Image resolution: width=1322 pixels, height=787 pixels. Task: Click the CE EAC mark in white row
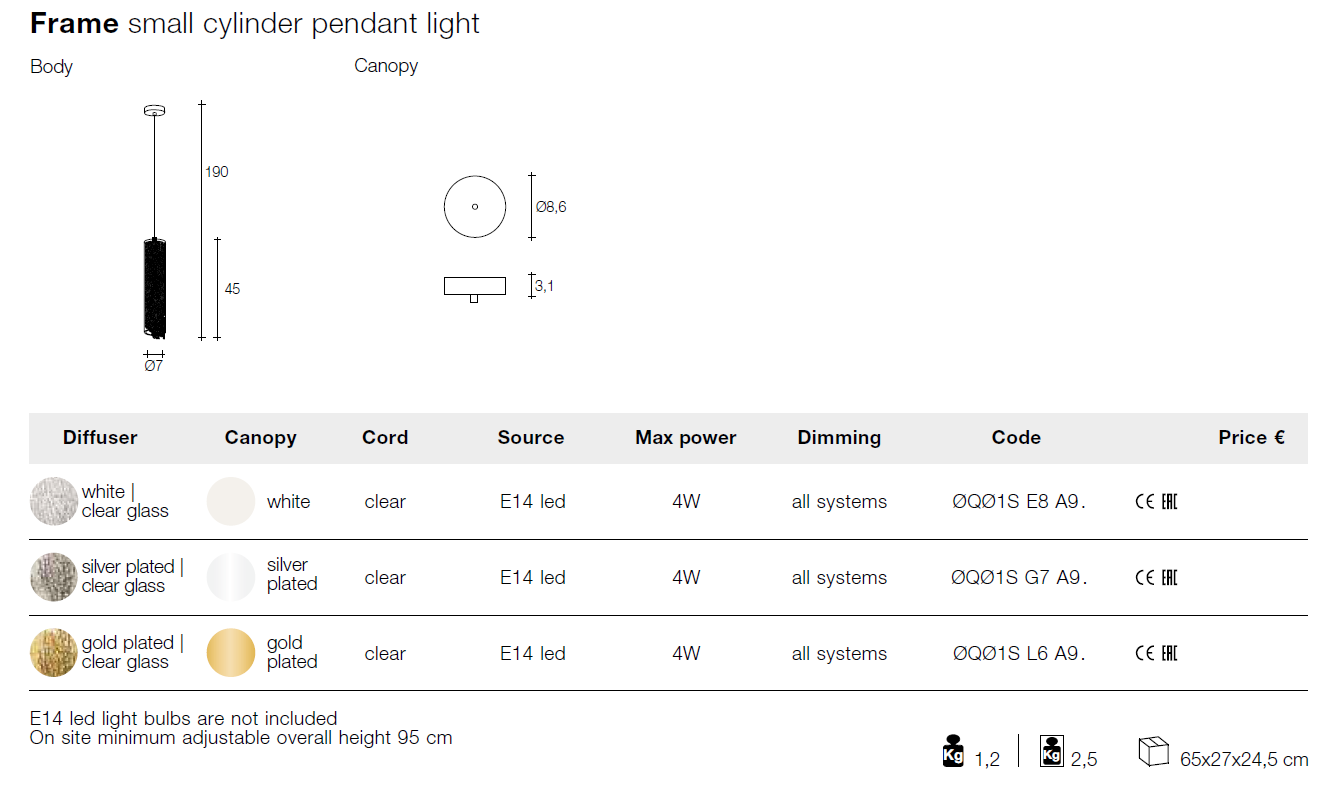tap(1156, 502)
